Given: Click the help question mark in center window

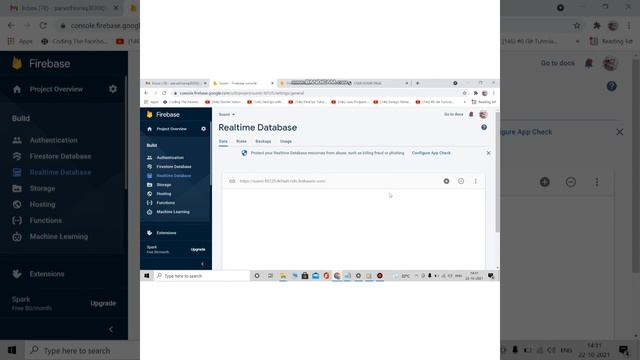Looking at the screenshot, I should point(484,127).
